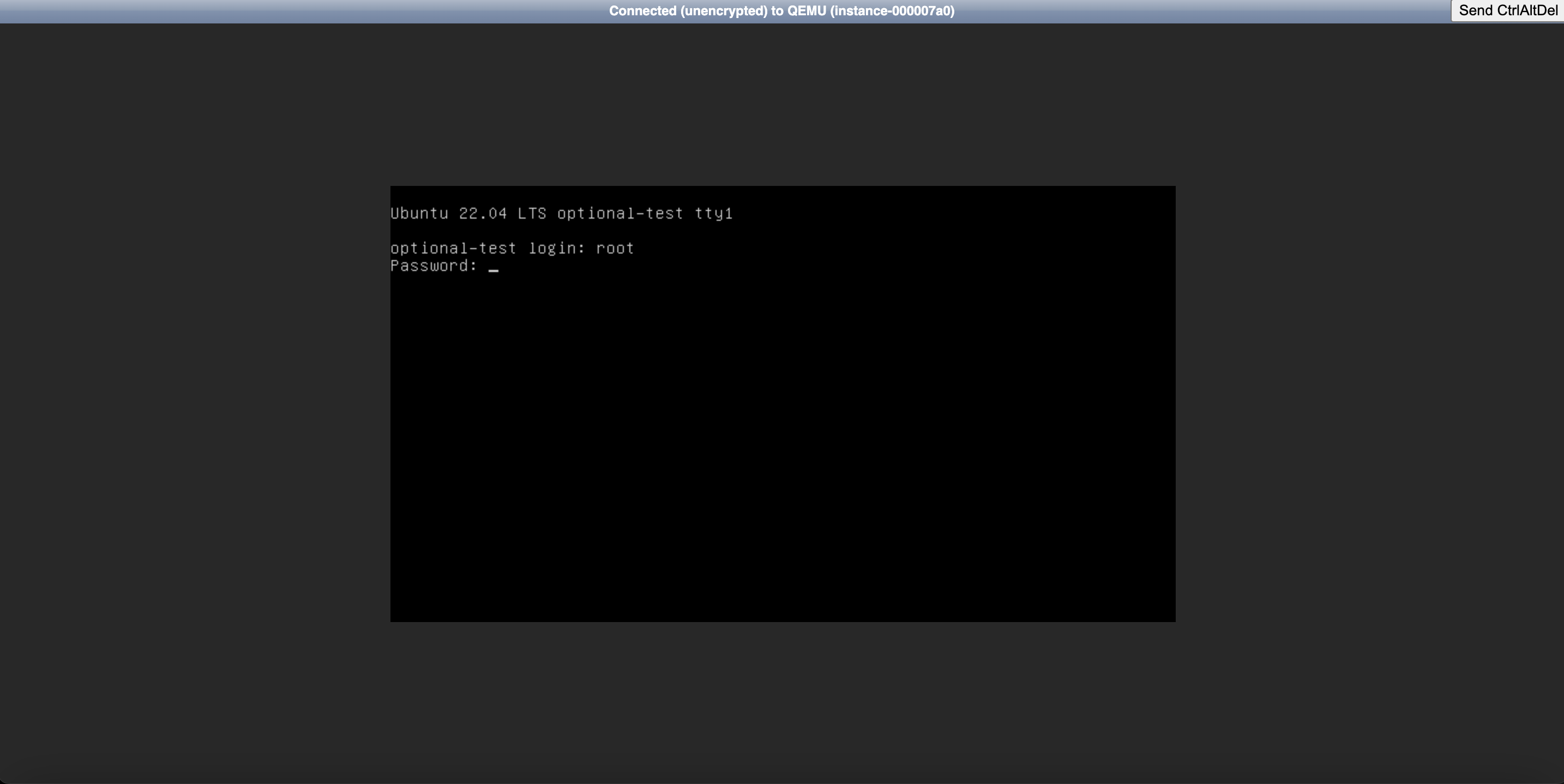Screen dimensions: 1564x784
Task: Click the empty area left of the console
Action: (194, 401)
